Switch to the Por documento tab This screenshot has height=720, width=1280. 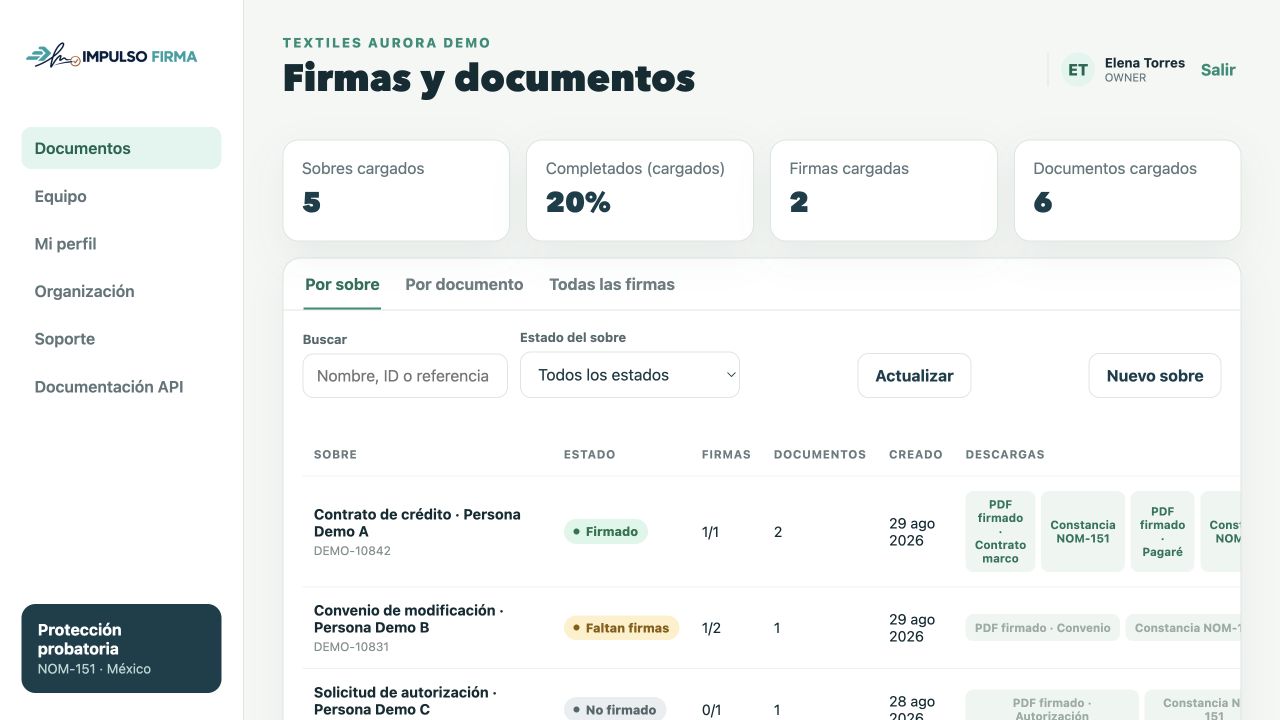pos(464,285)
